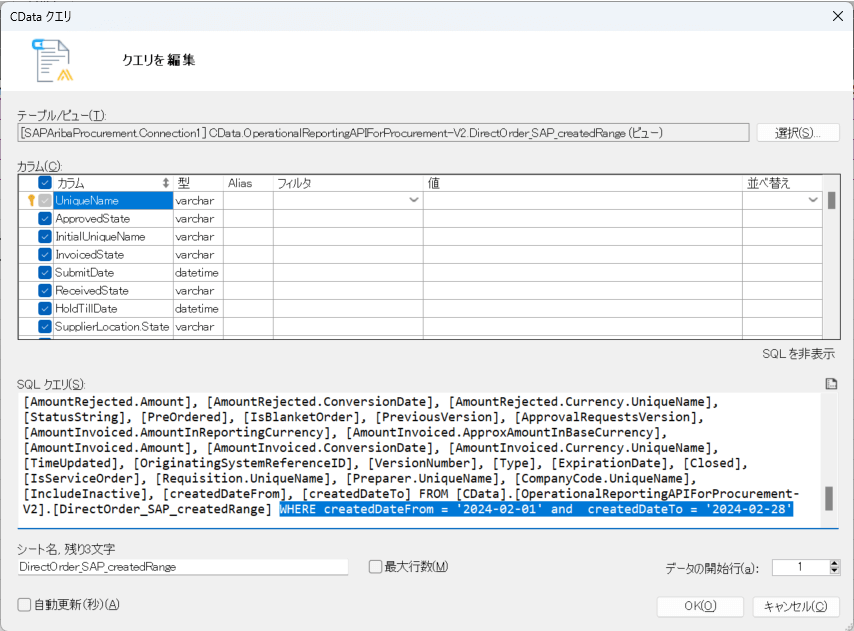Click the datetime type cell for HoldTillDate
Screen dimensions: 854x631
[198, 308]
